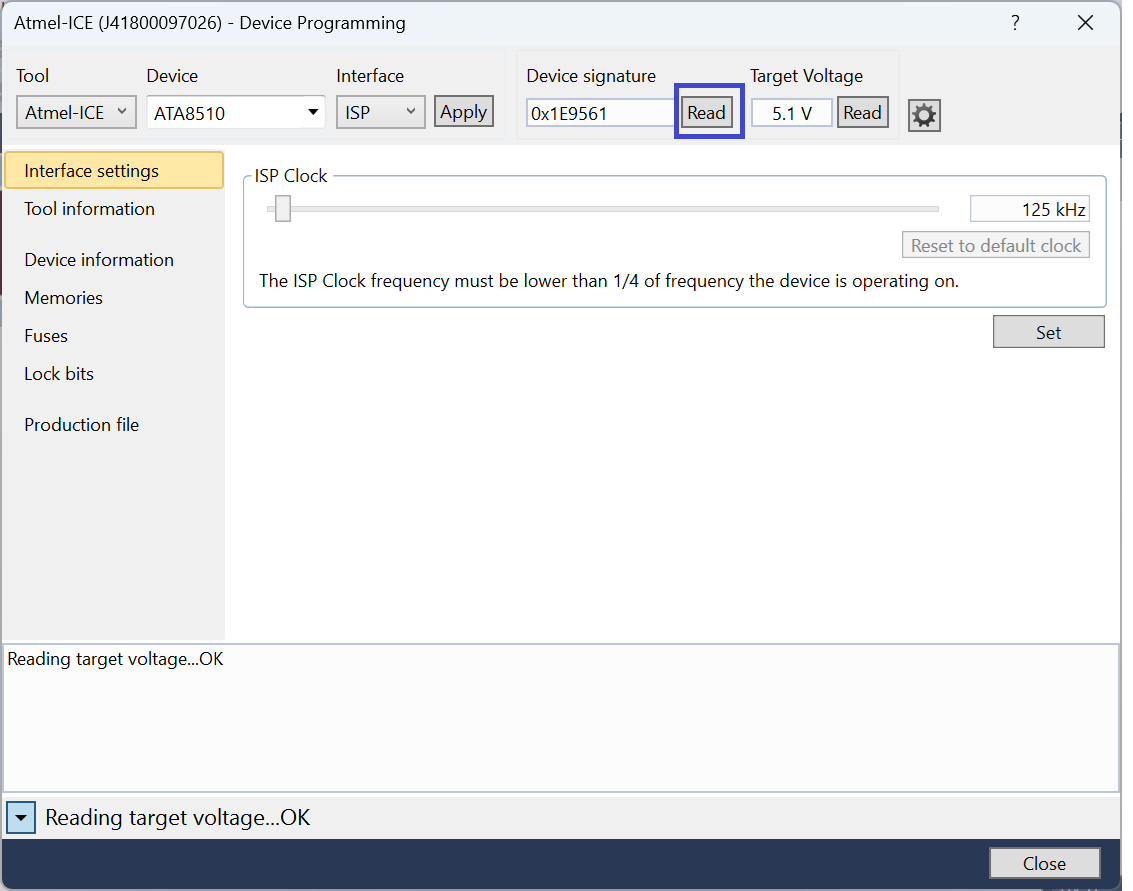
Task: Open the Tool information section
Action: 90,209
